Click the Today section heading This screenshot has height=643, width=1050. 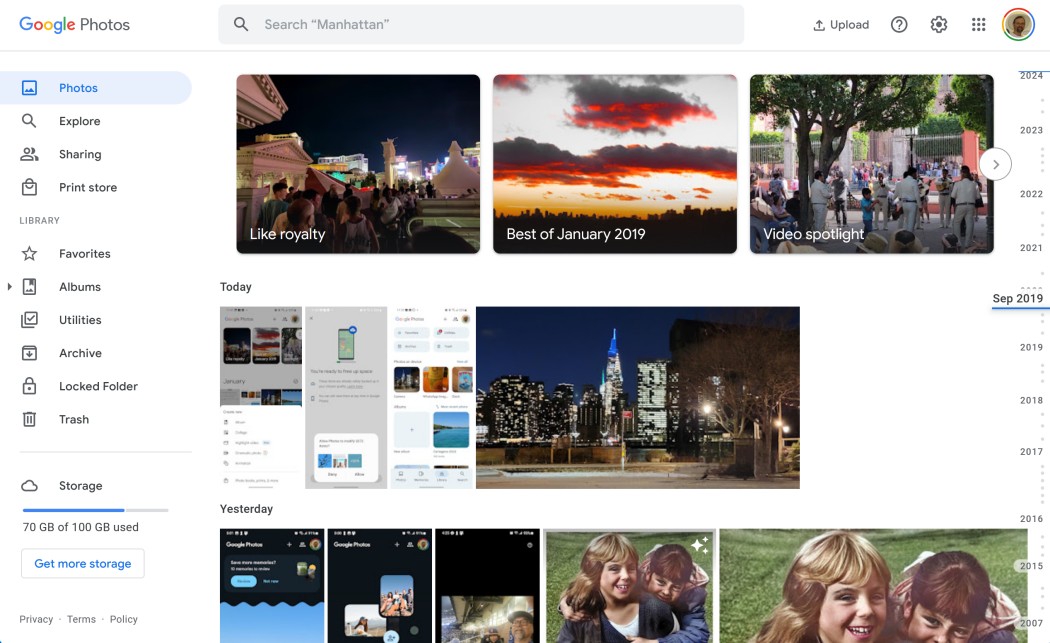[236, 287]
